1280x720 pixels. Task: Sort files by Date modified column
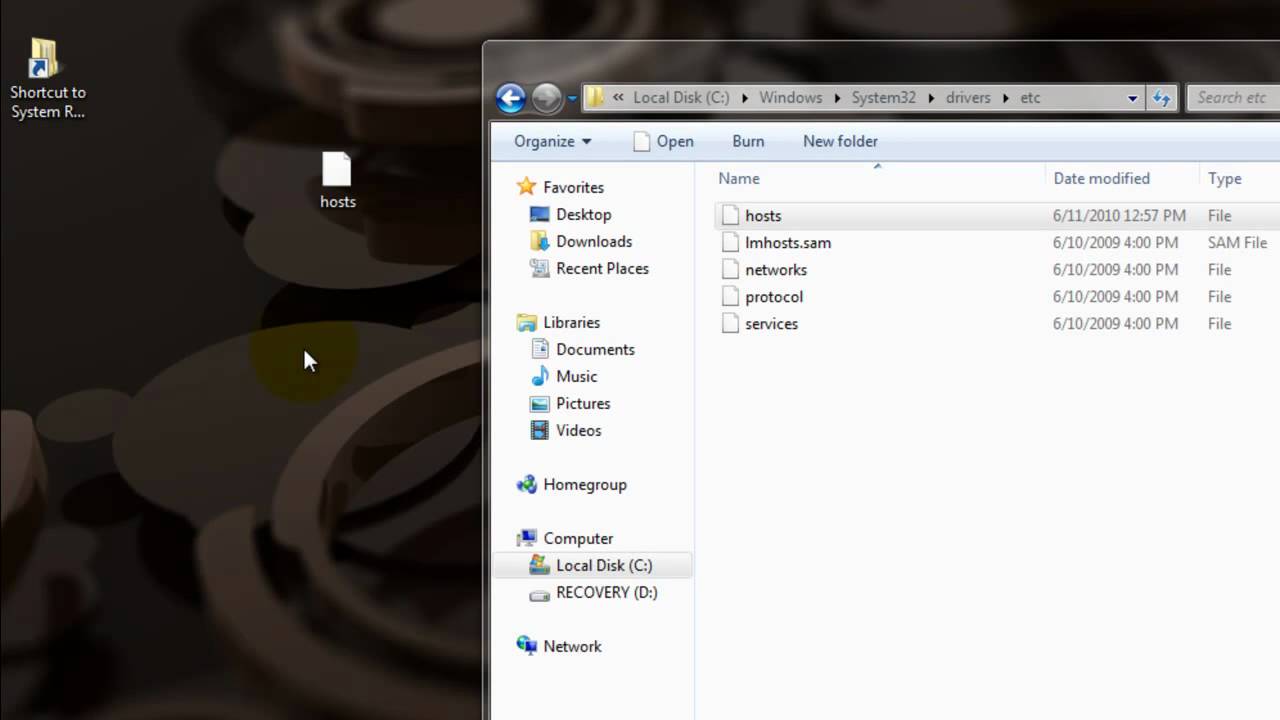click(1101, 178)
